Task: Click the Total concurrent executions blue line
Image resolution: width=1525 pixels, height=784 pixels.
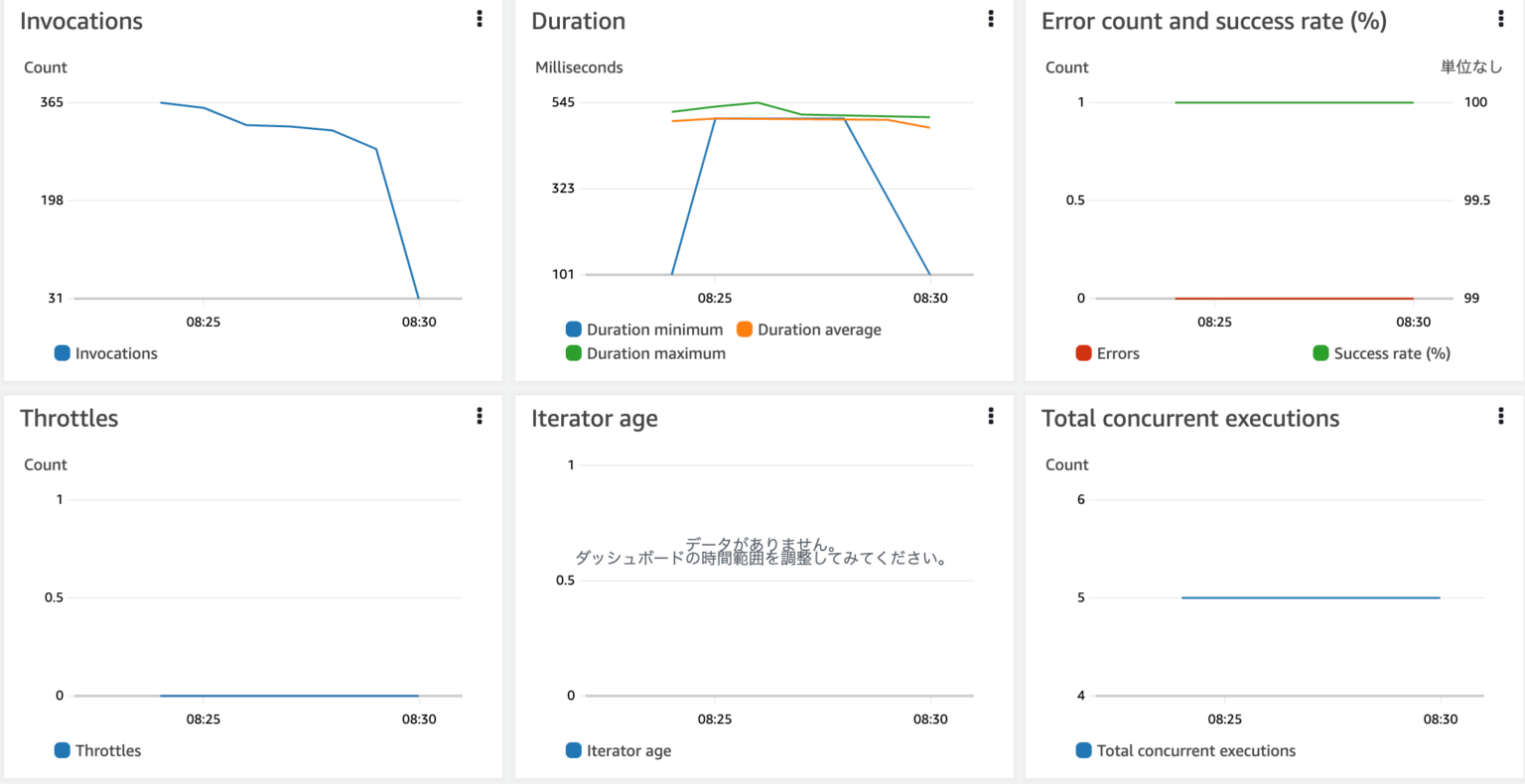Action: coord(1311,597)
